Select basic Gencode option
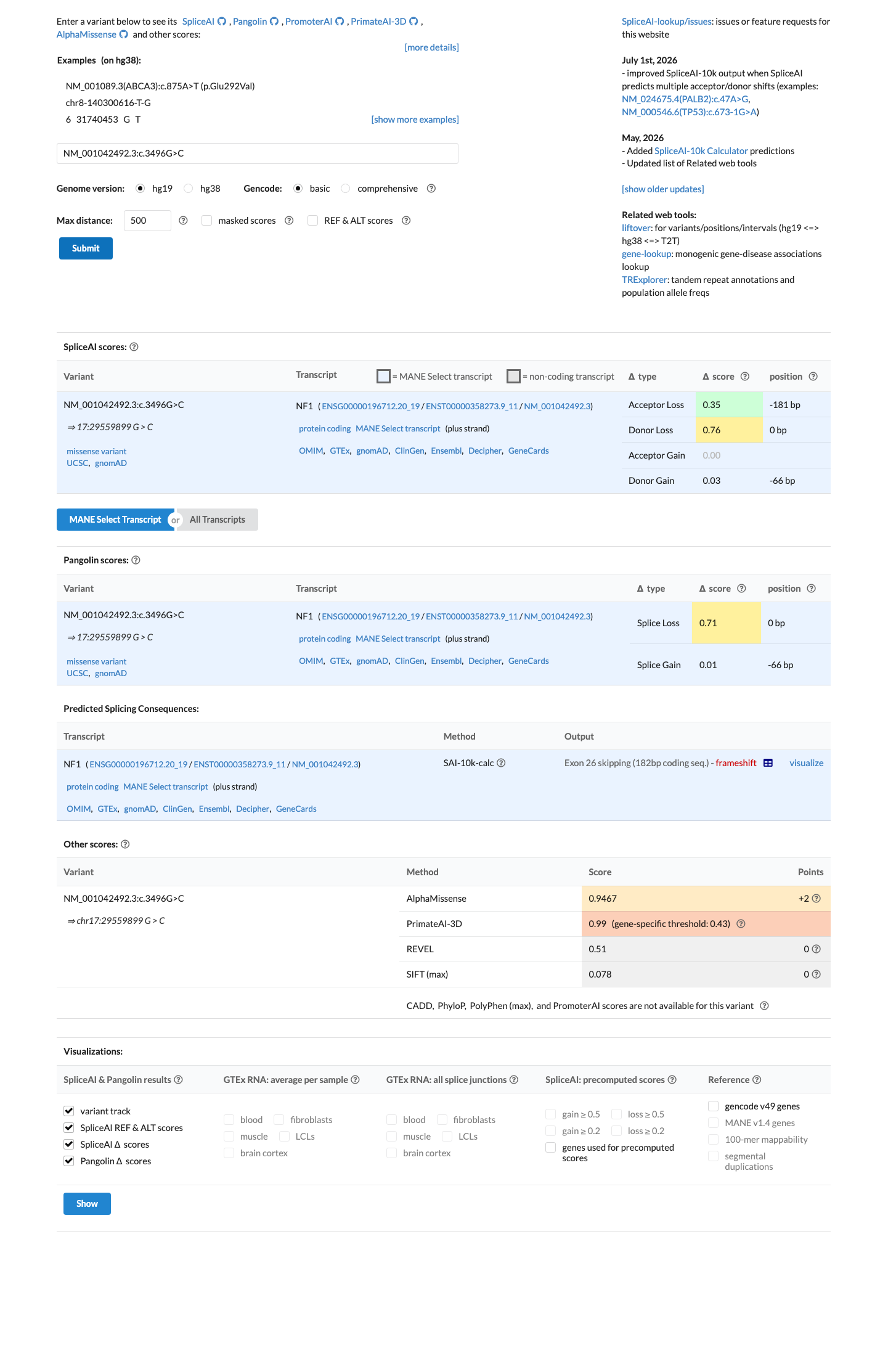This screenshot has height=1356, width=896. pos(298,189)
